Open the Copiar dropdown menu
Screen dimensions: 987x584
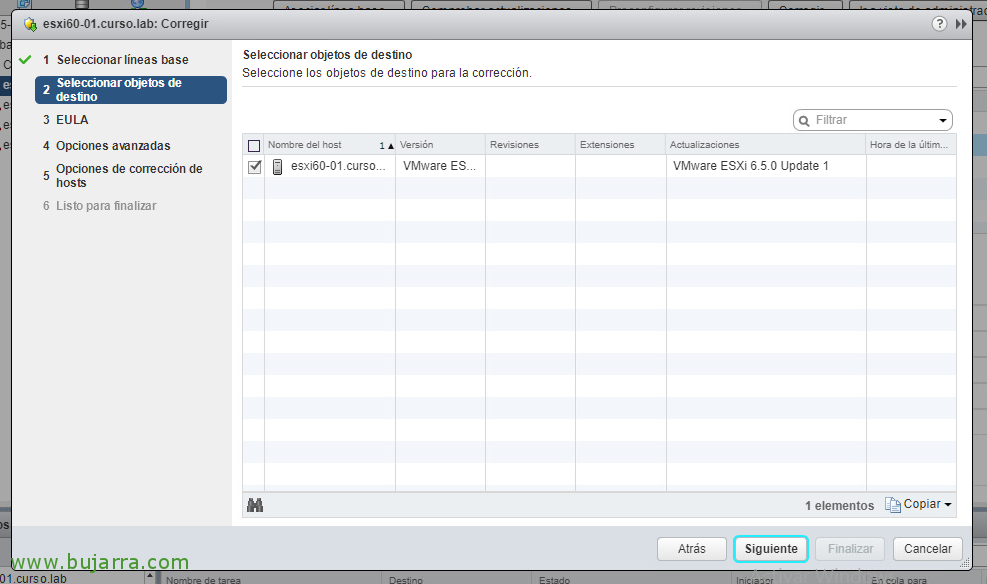tap(948, 505)
